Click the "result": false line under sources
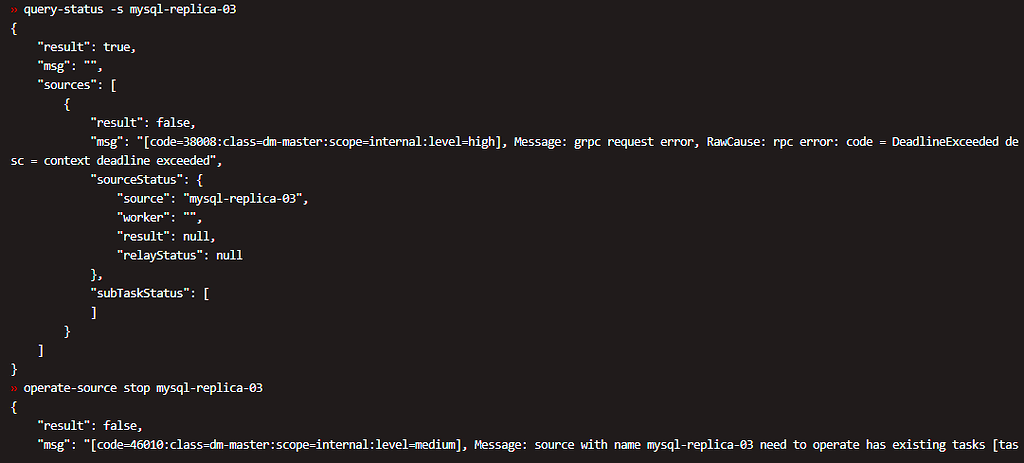Viewport: 1024px width, 463px height. click(x=138, y=123)
